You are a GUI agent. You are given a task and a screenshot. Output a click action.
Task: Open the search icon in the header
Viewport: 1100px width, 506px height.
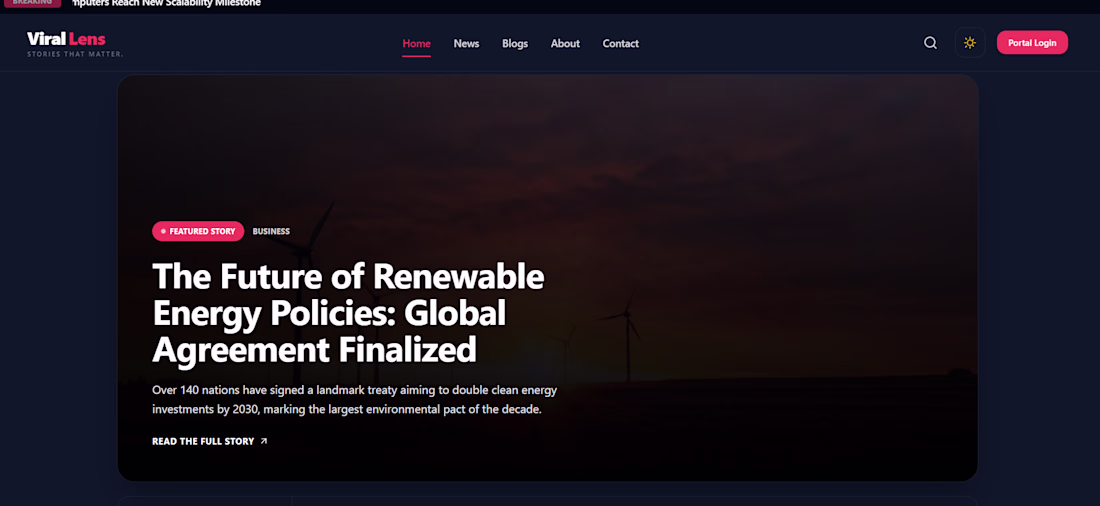(x=930, y=43)
